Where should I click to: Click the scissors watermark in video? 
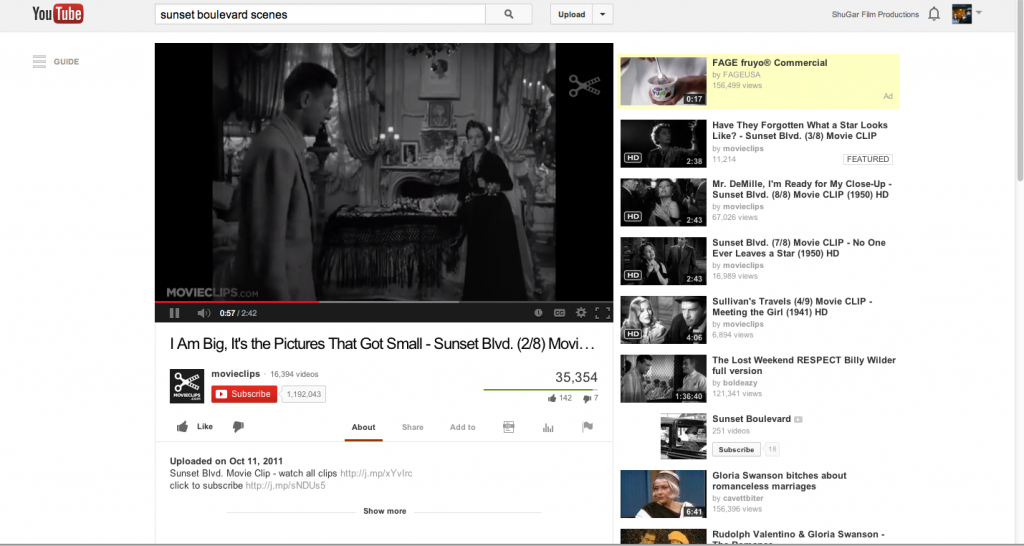(584, 86)
